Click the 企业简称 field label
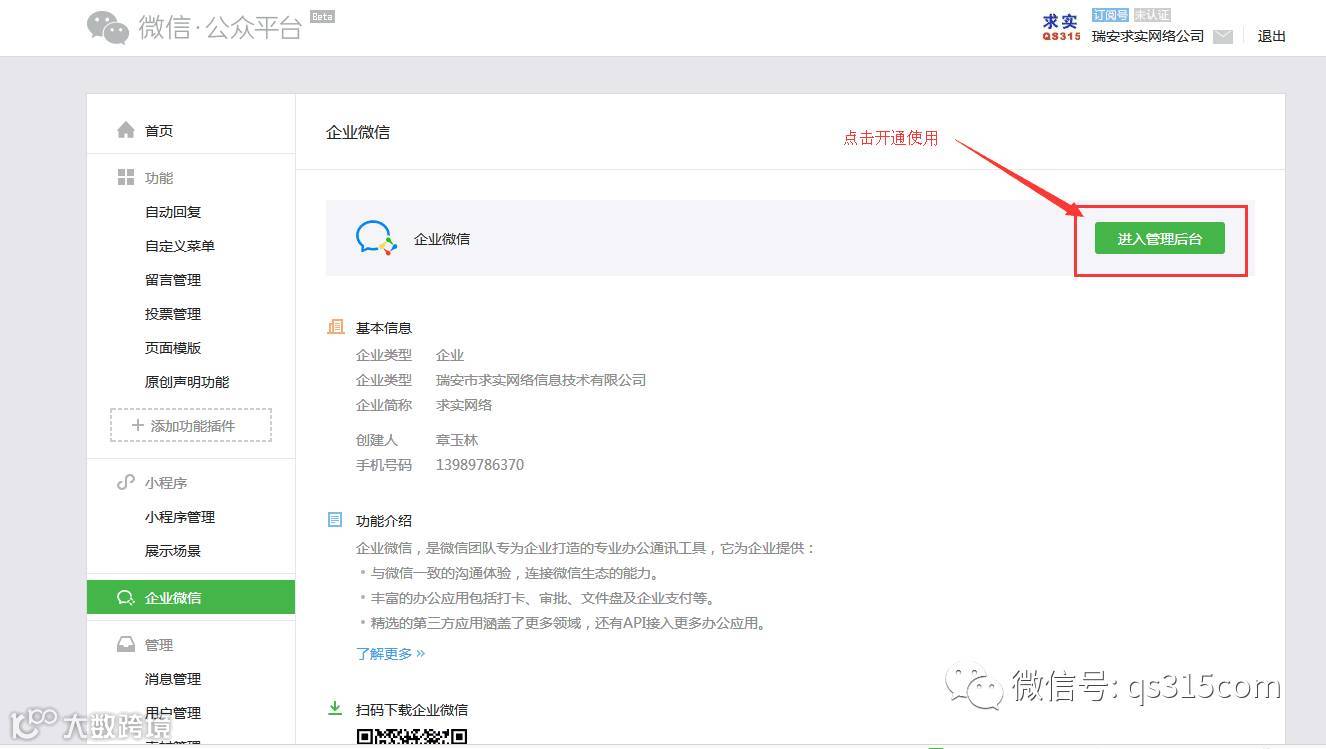The image size is (1326, 749). tap(384, 405)
